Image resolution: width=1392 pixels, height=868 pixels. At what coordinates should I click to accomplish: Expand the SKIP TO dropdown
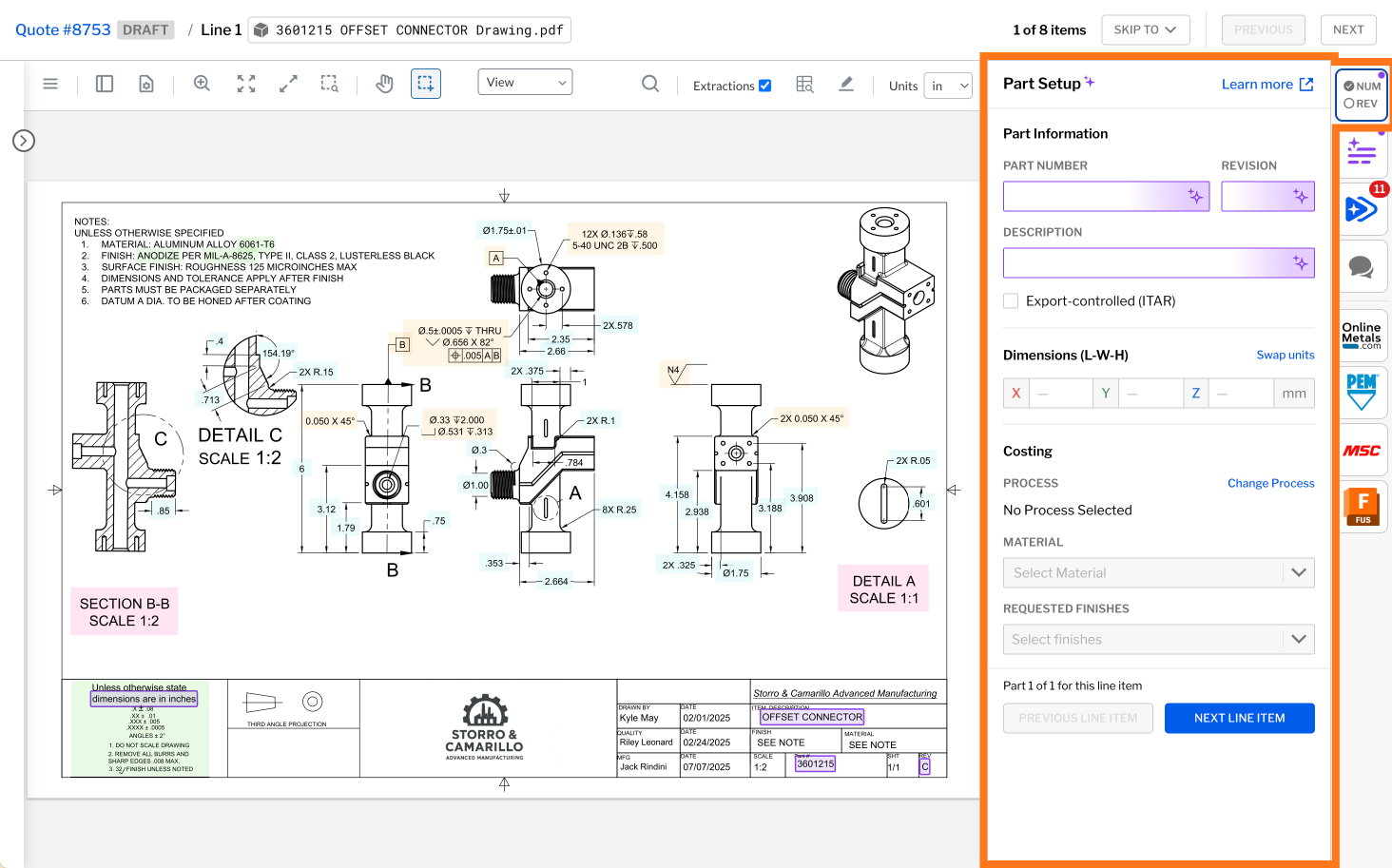pos(1145,29)
